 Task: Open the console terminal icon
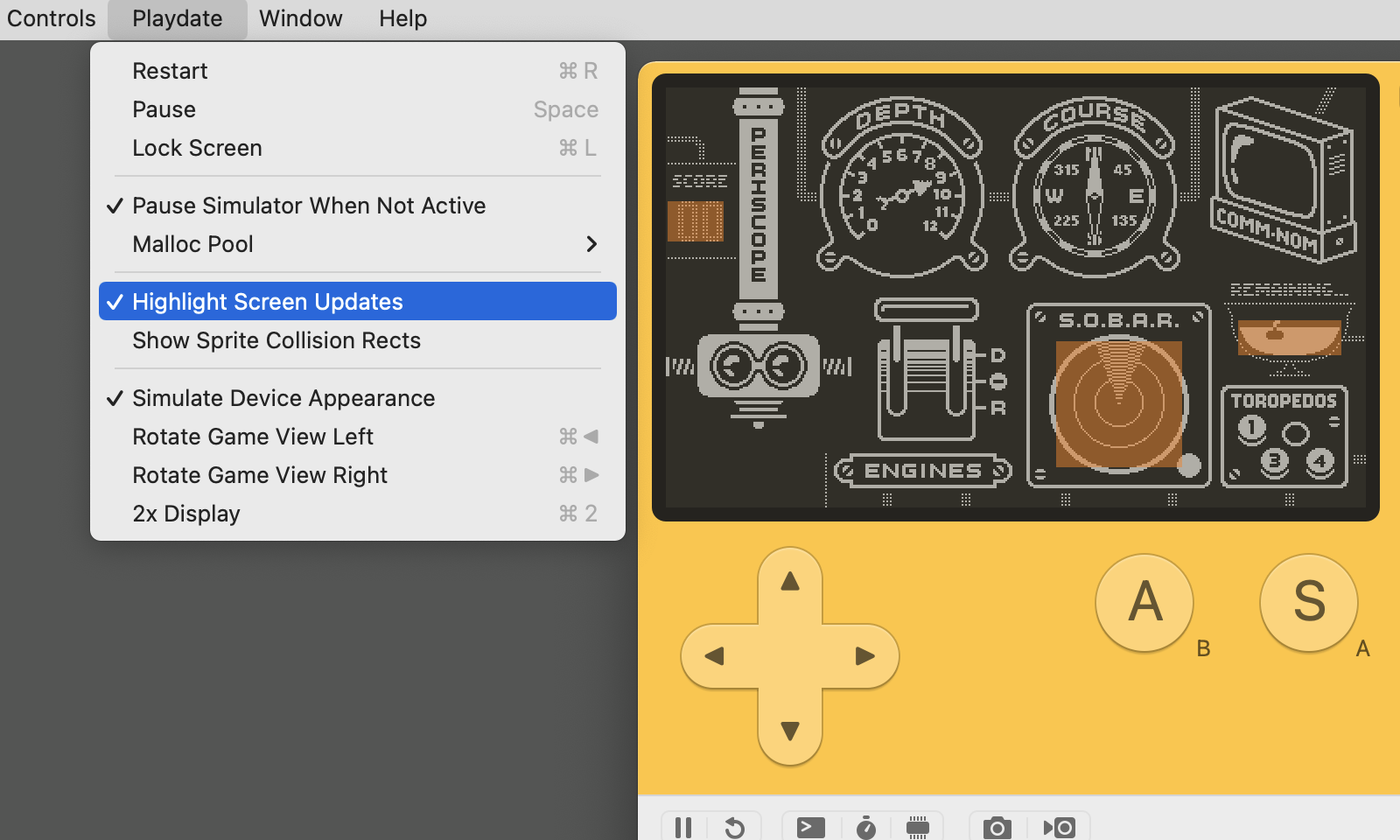click(x=811, y=827)
